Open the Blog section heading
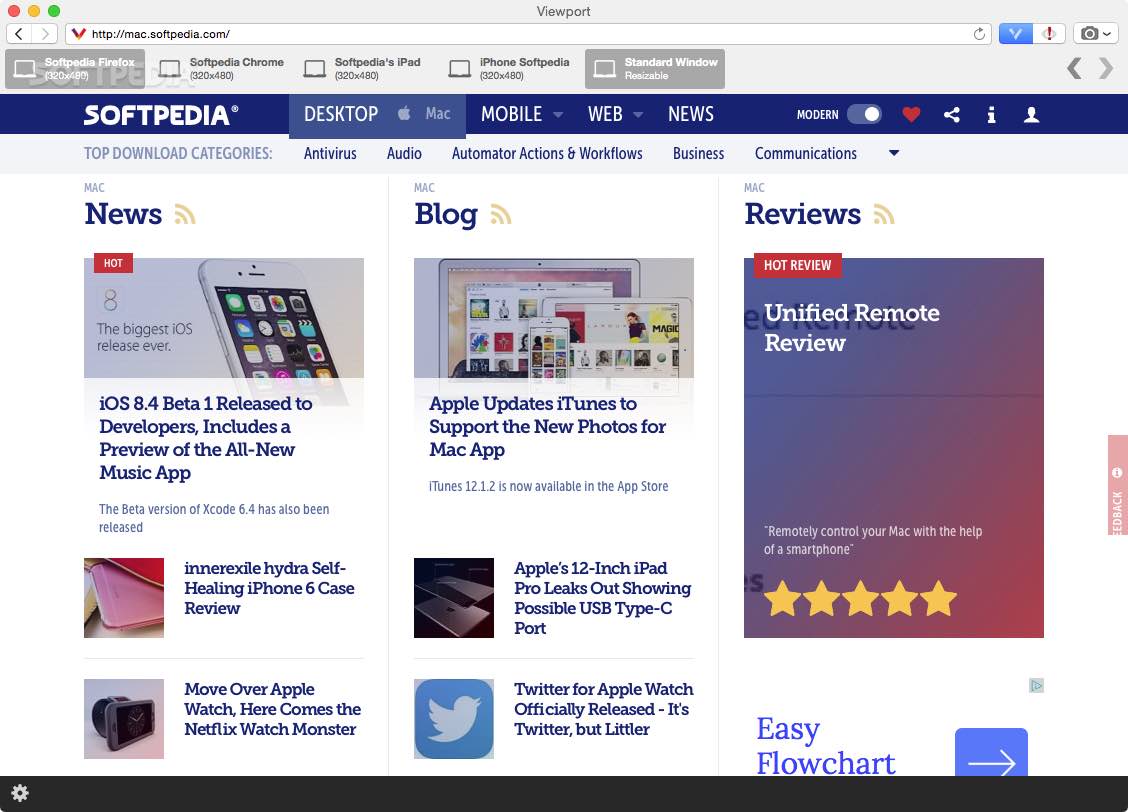This screenshot has width=1128, height=812. coord(446,214)
